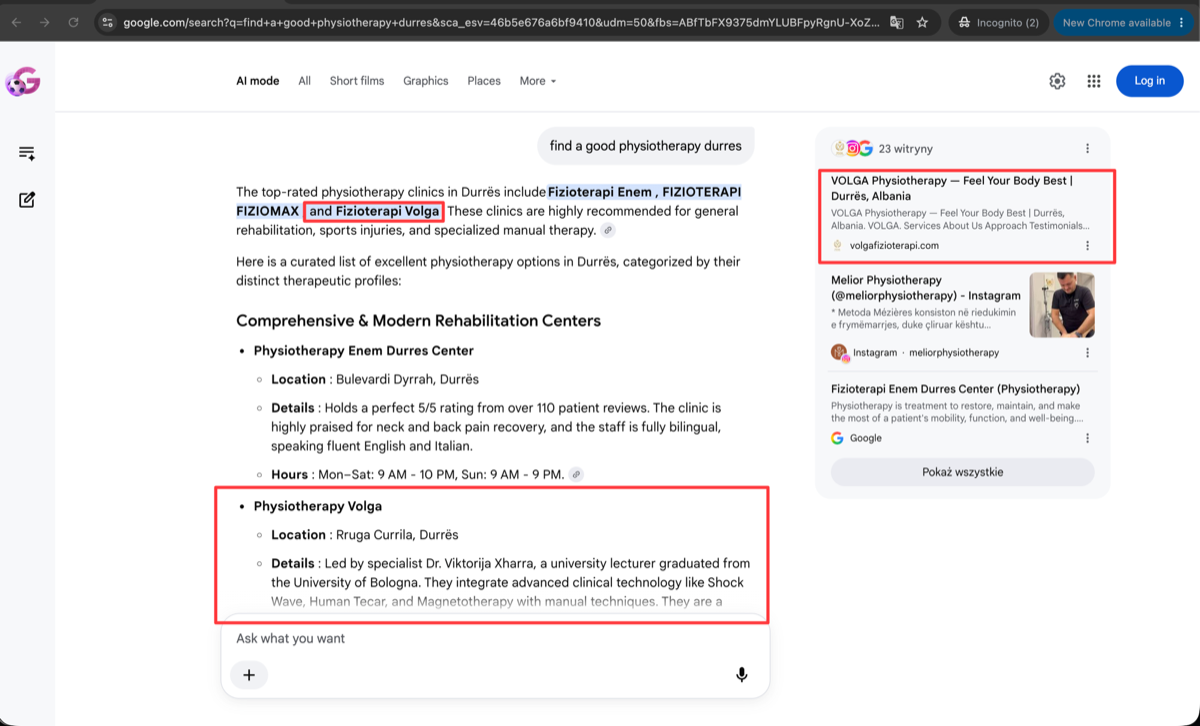
Task: Open options menu for volgafizioterapi.com result
Action: point(1088,245)
